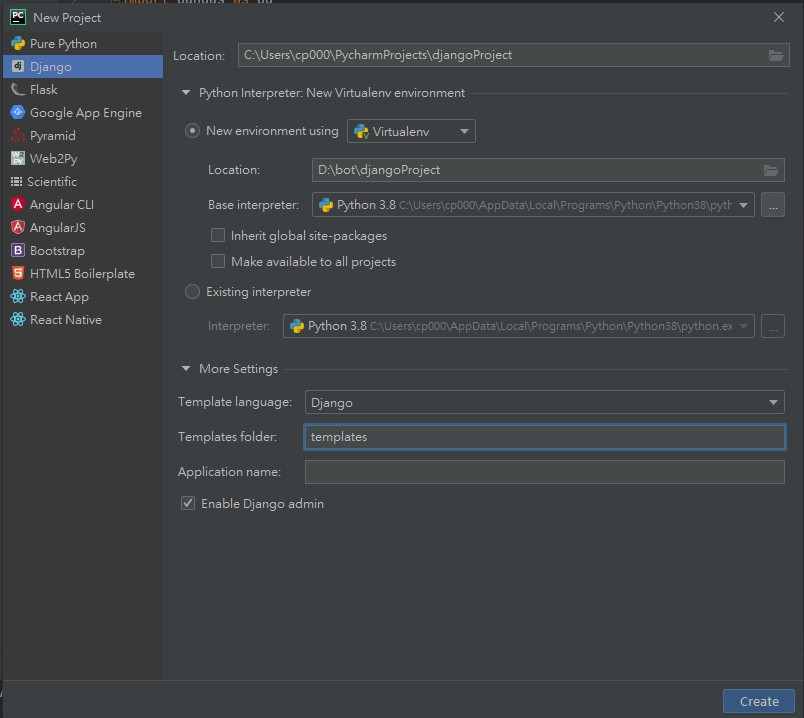
Task: Open existing Interpreter dropdown
Action: tap(518, 326)
